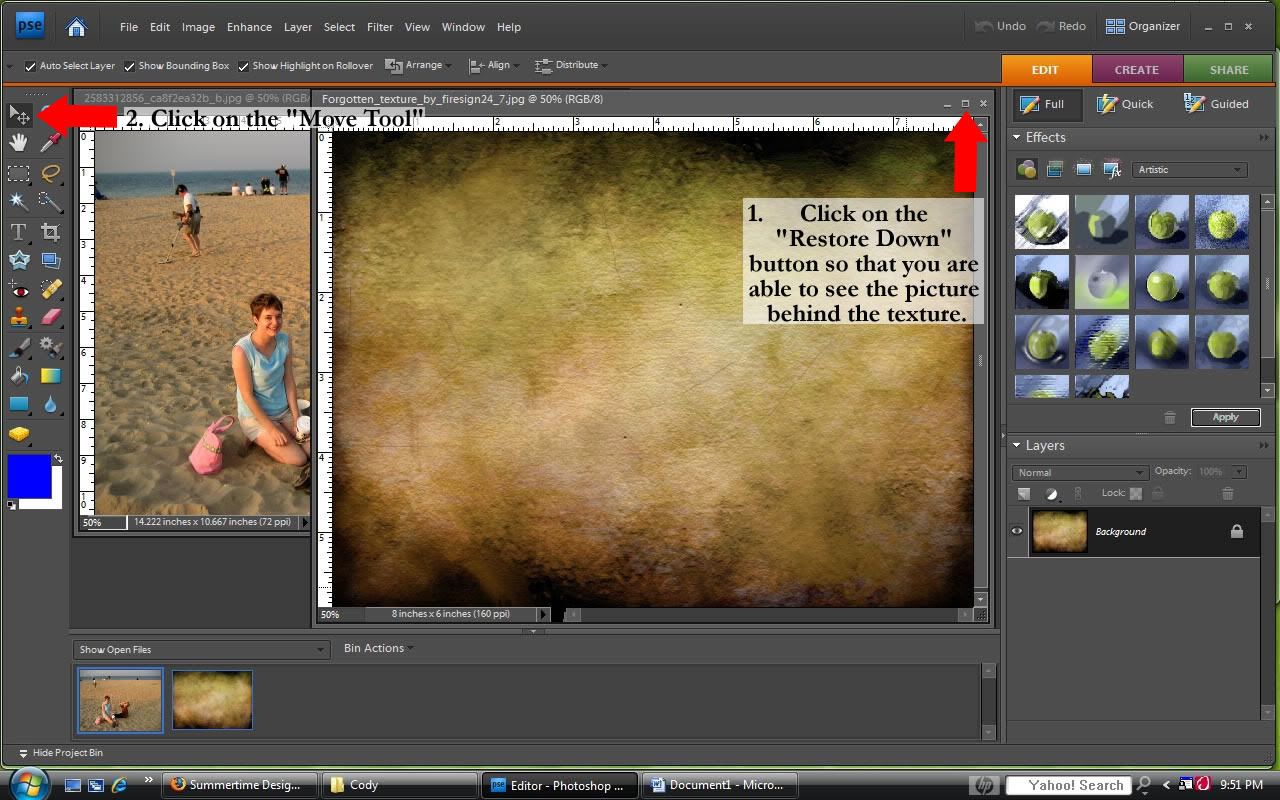
Task: Switch to Quick edit mode
Action: (1125, 104)
